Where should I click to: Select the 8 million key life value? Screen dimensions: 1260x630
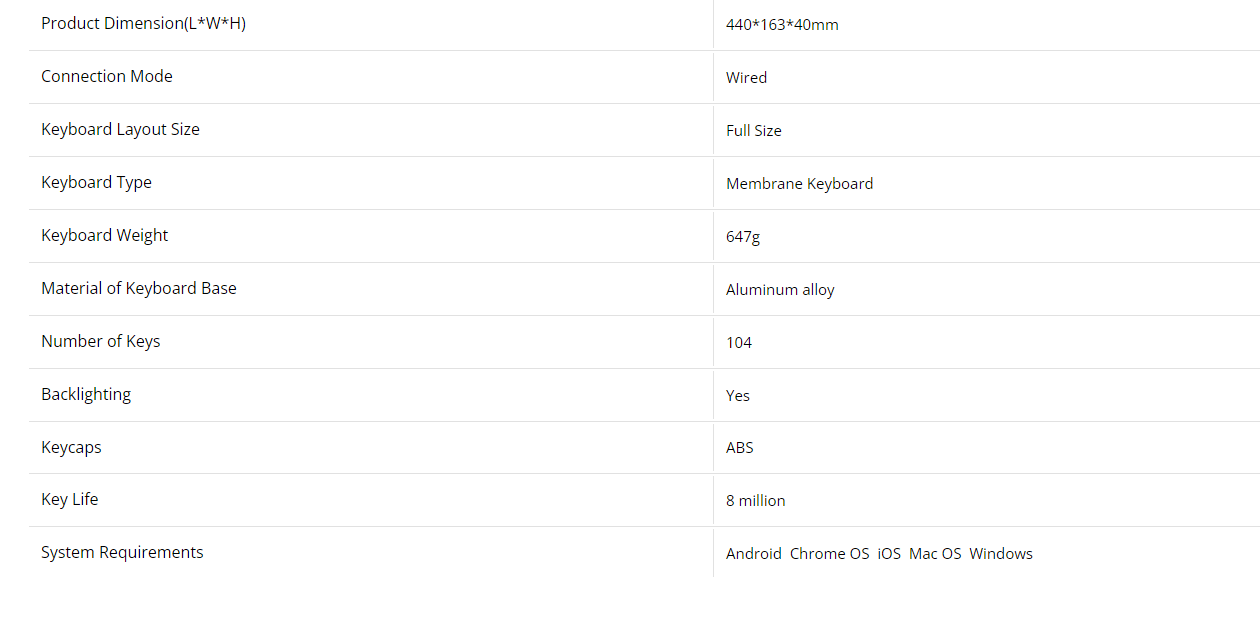pyautogui.click(x=755, y=501)
